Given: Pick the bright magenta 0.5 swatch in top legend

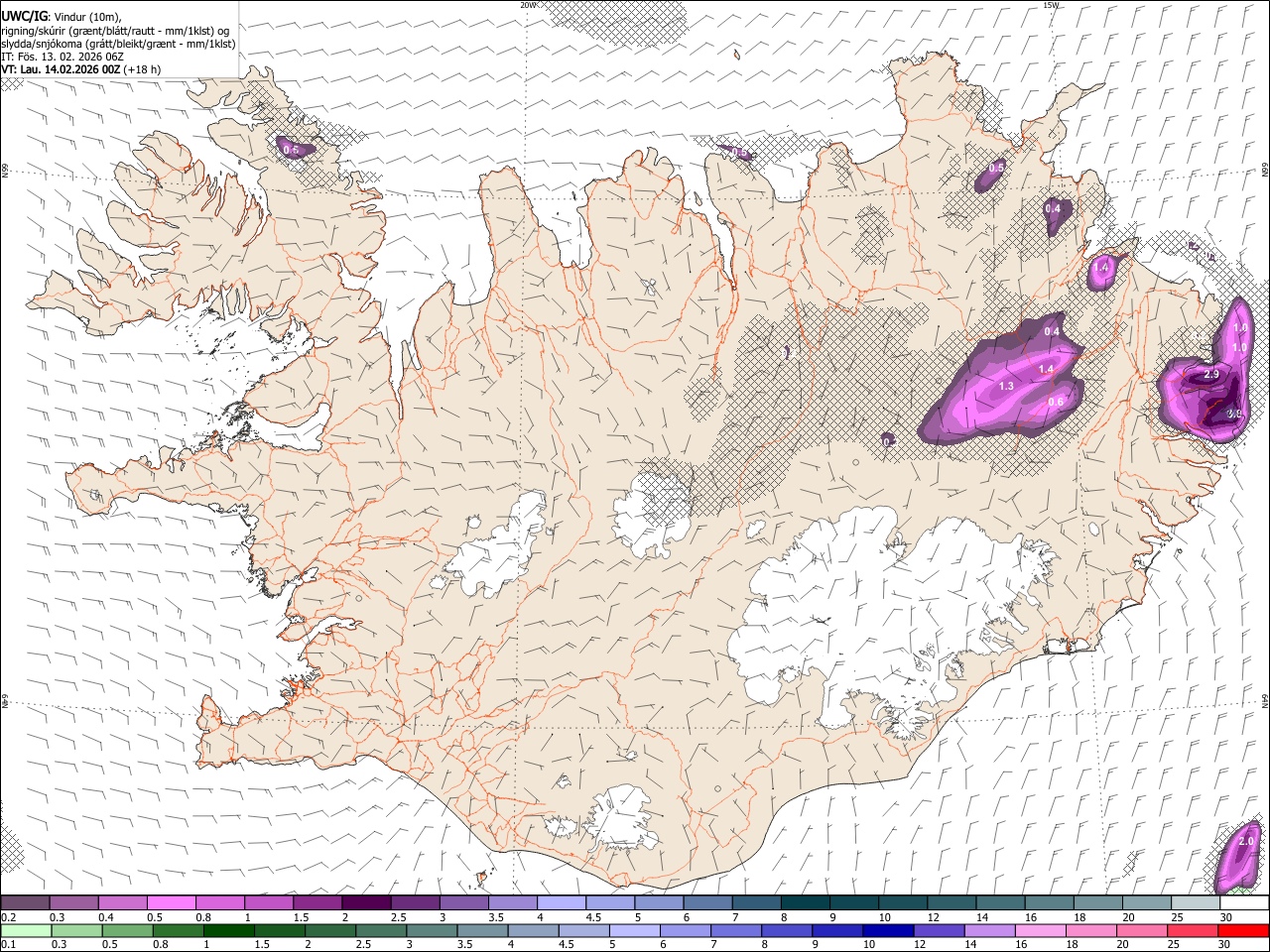Looking at the screenshot, I should 171,902.
